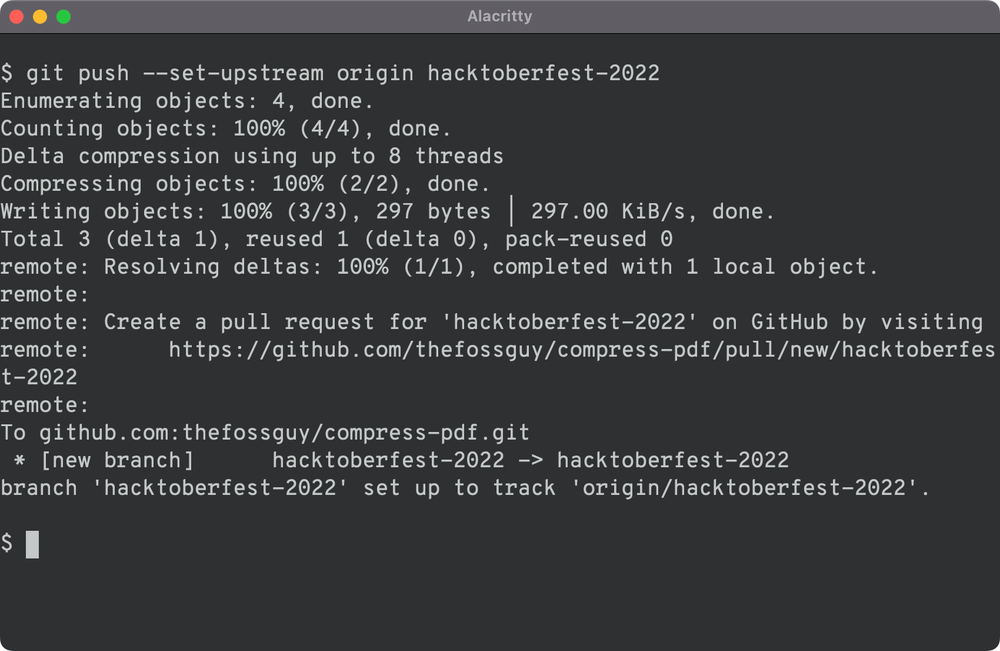Click the blinking terminal cursor

click(x=31, y=543)
